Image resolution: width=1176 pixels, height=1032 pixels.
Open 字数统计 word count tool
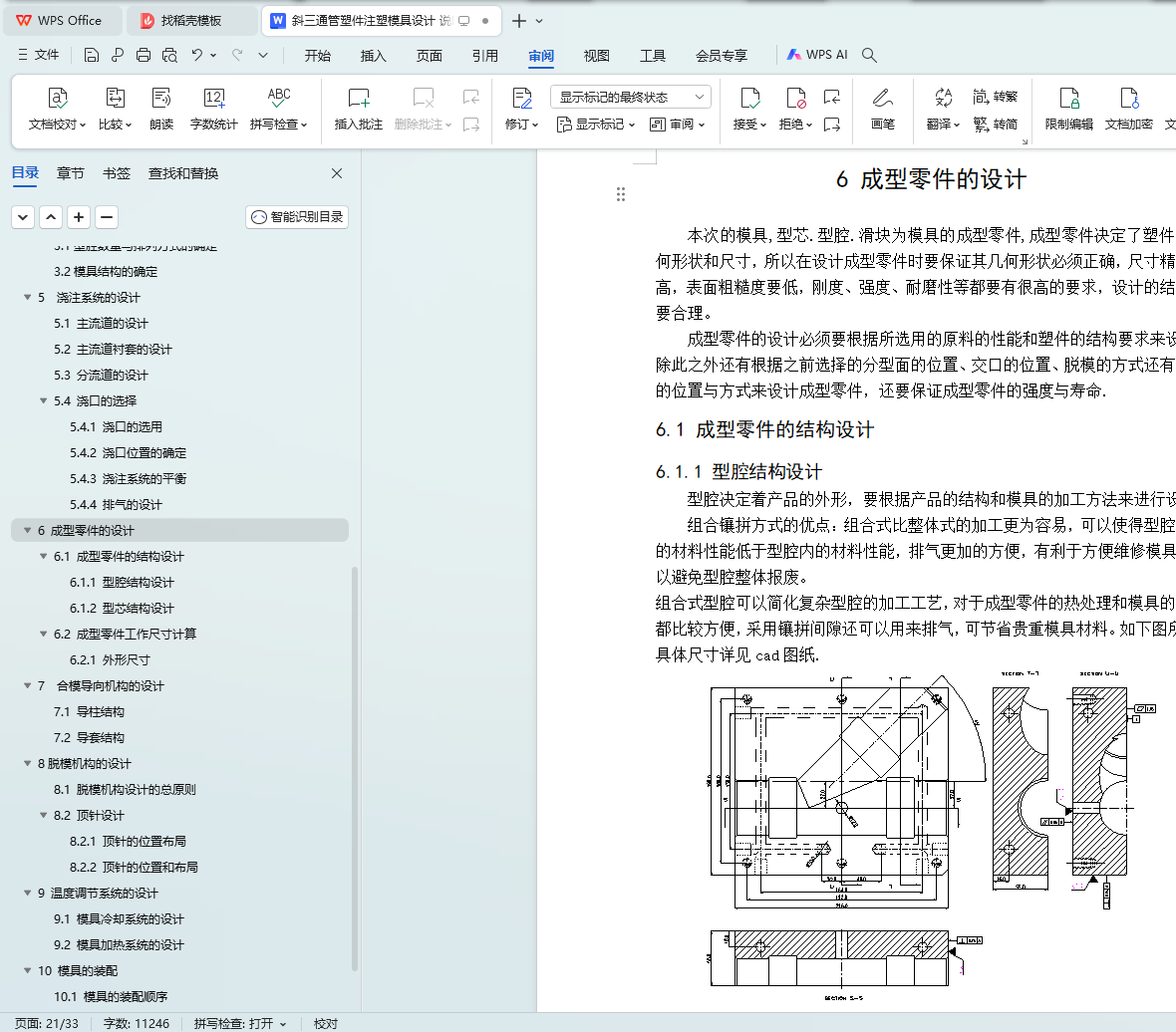(213, 109)
